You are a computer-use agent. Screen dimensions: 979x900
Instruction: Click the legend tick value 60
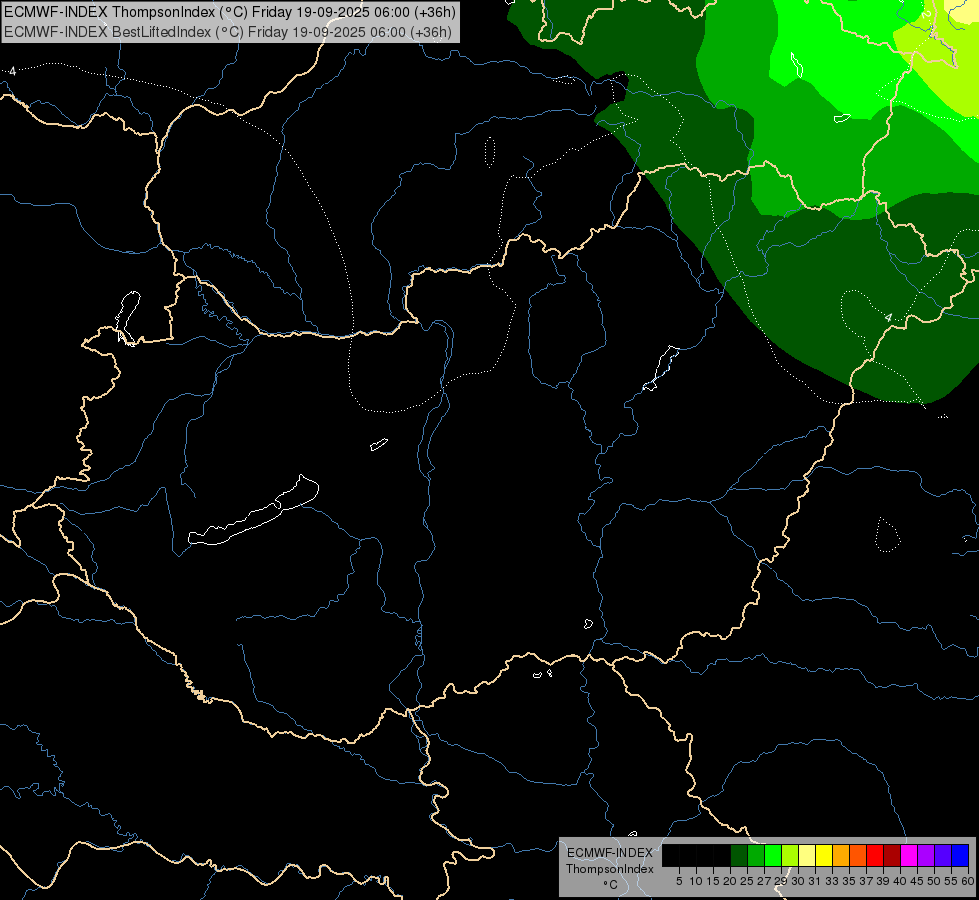968,881
